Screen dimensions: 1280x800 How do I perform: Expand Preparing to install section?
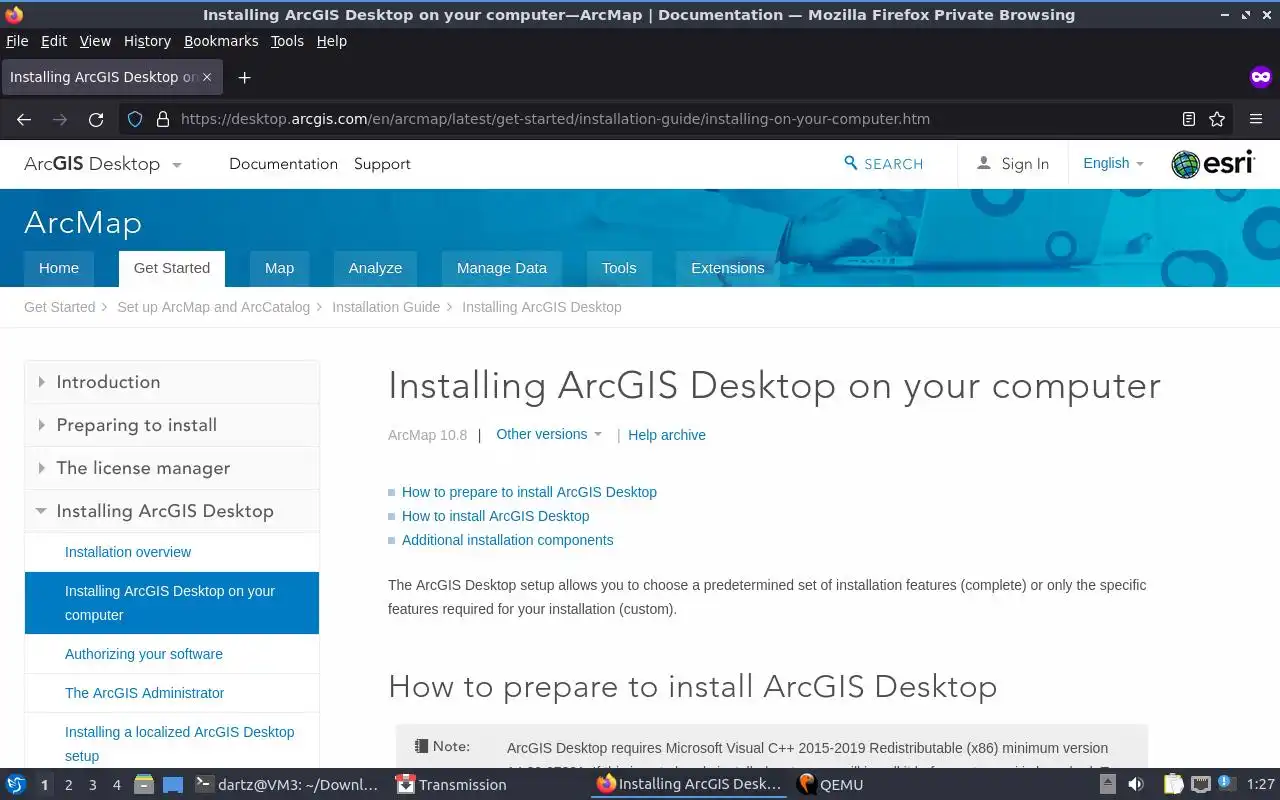[172, 425]
